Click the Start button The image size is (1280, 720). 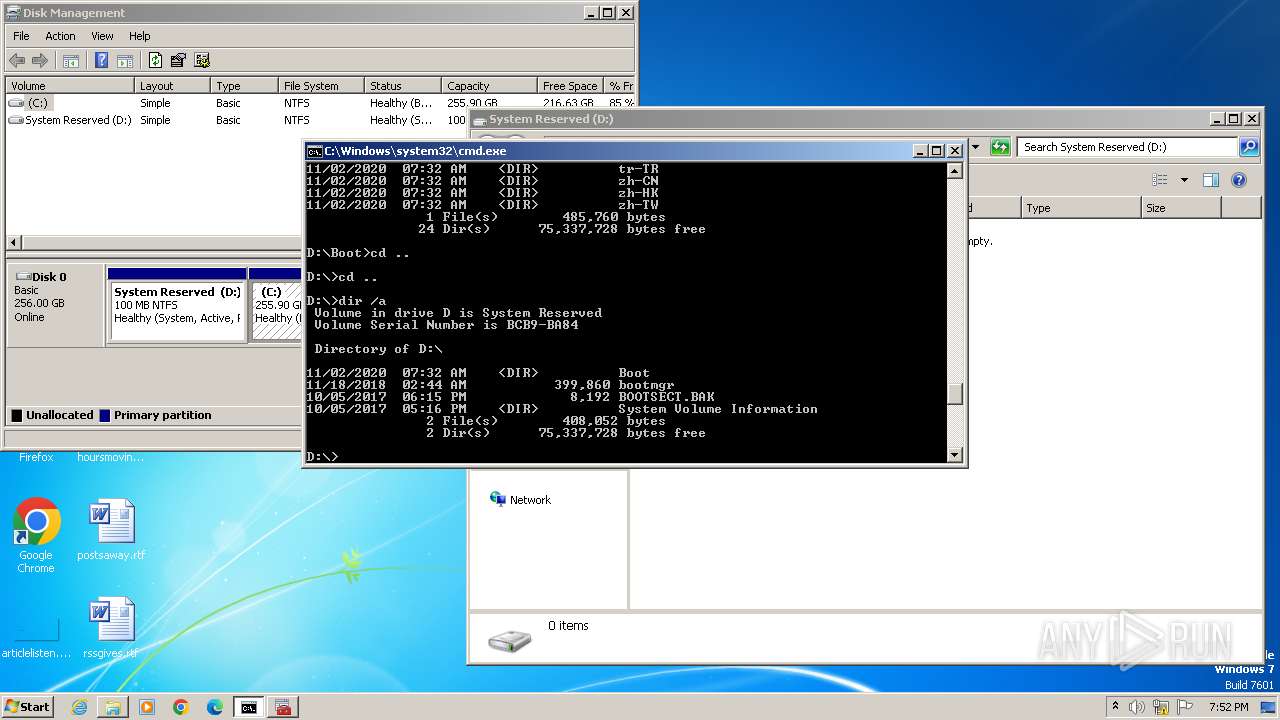[27, 707]
